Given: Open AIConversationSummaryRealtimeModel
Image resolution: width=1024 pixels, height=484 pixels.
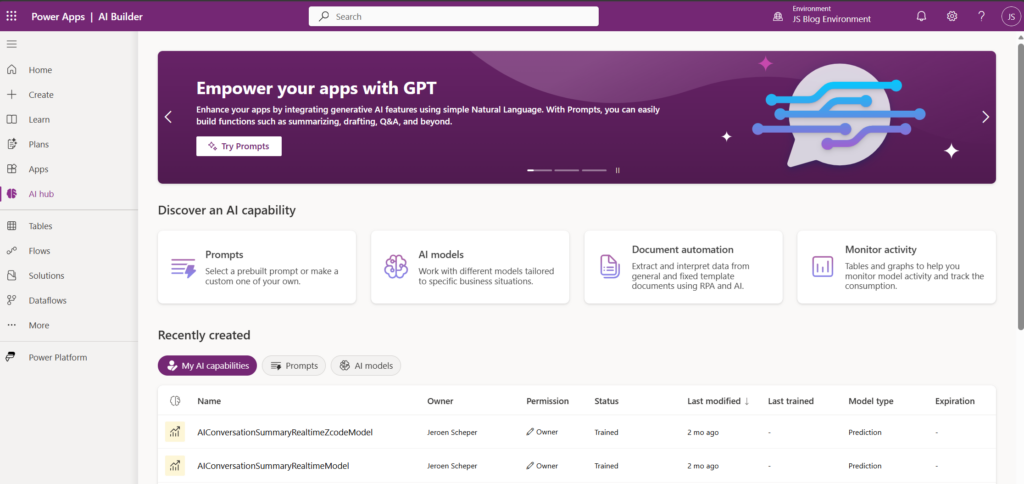Looking at the screenshot, I should pos(273,466).
